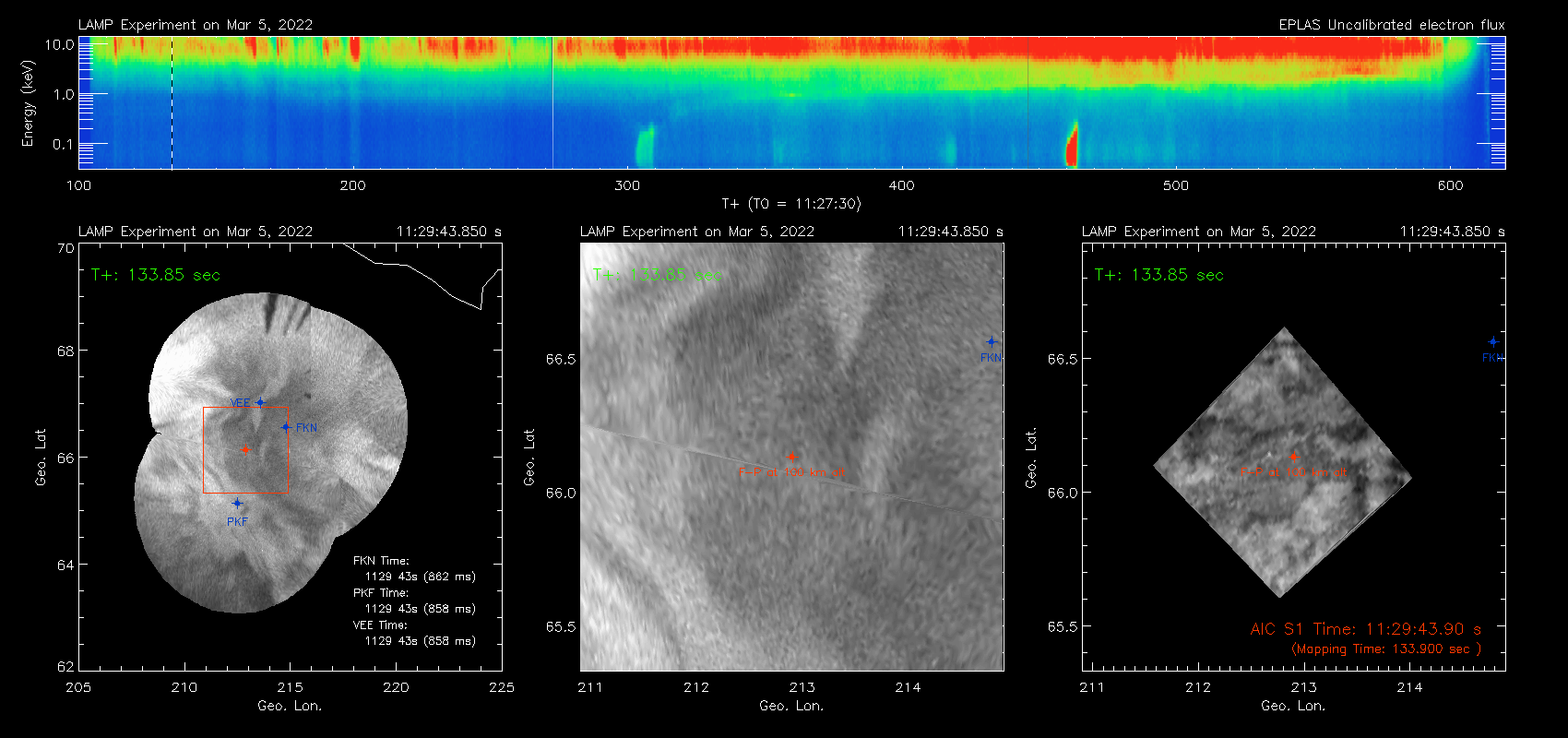Click the 'FKN Time:' label
The image size is (1568, 738).
tap(380, 561)
